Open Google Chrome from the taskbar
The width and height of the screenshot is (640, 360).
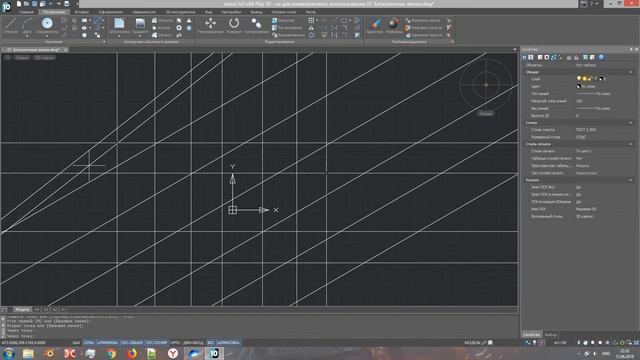111,353
